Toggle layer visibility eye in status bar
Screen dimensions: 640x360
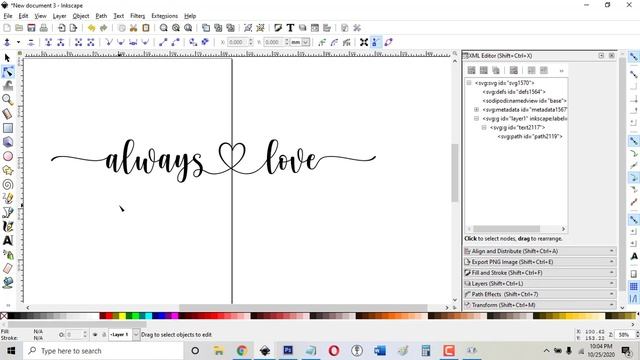click(x=95, y=335)
